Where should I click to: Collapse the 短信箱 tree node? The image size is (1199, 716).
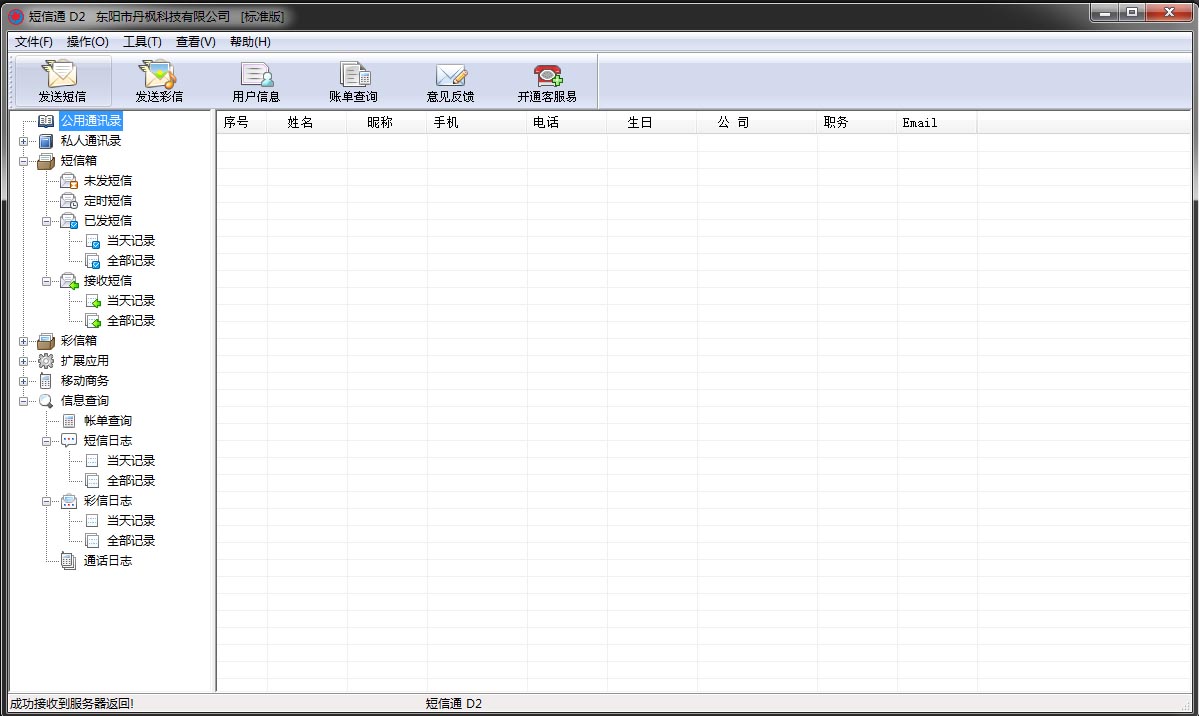[23, 161]
